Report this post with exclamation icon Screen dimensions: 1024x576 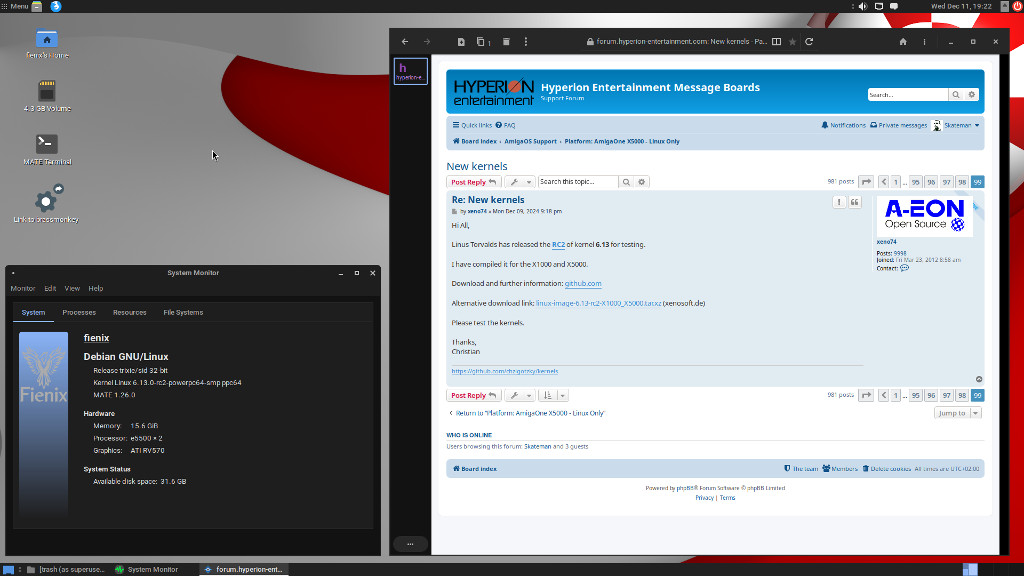[x=839, y=202]
